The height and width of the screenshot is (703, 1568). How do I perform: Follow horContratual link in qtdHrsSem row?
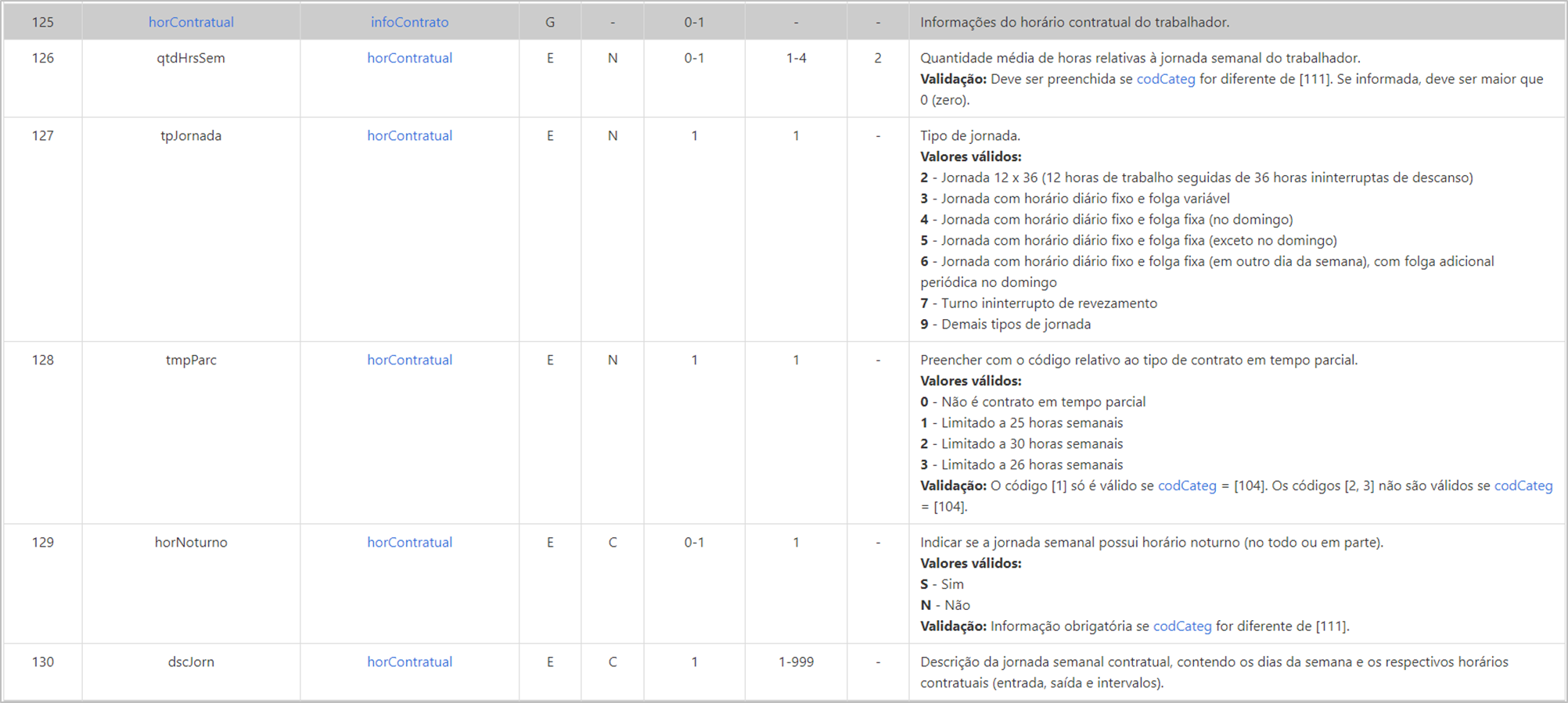coord(409,58)
